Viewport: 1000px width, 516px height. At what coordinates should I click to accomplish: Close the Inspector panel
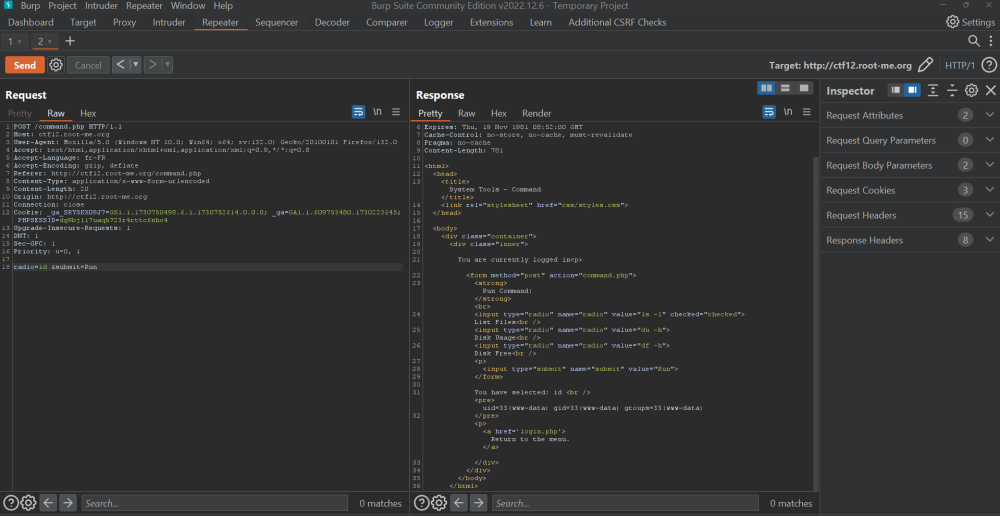pyautogui.click(x=990, y=91)
